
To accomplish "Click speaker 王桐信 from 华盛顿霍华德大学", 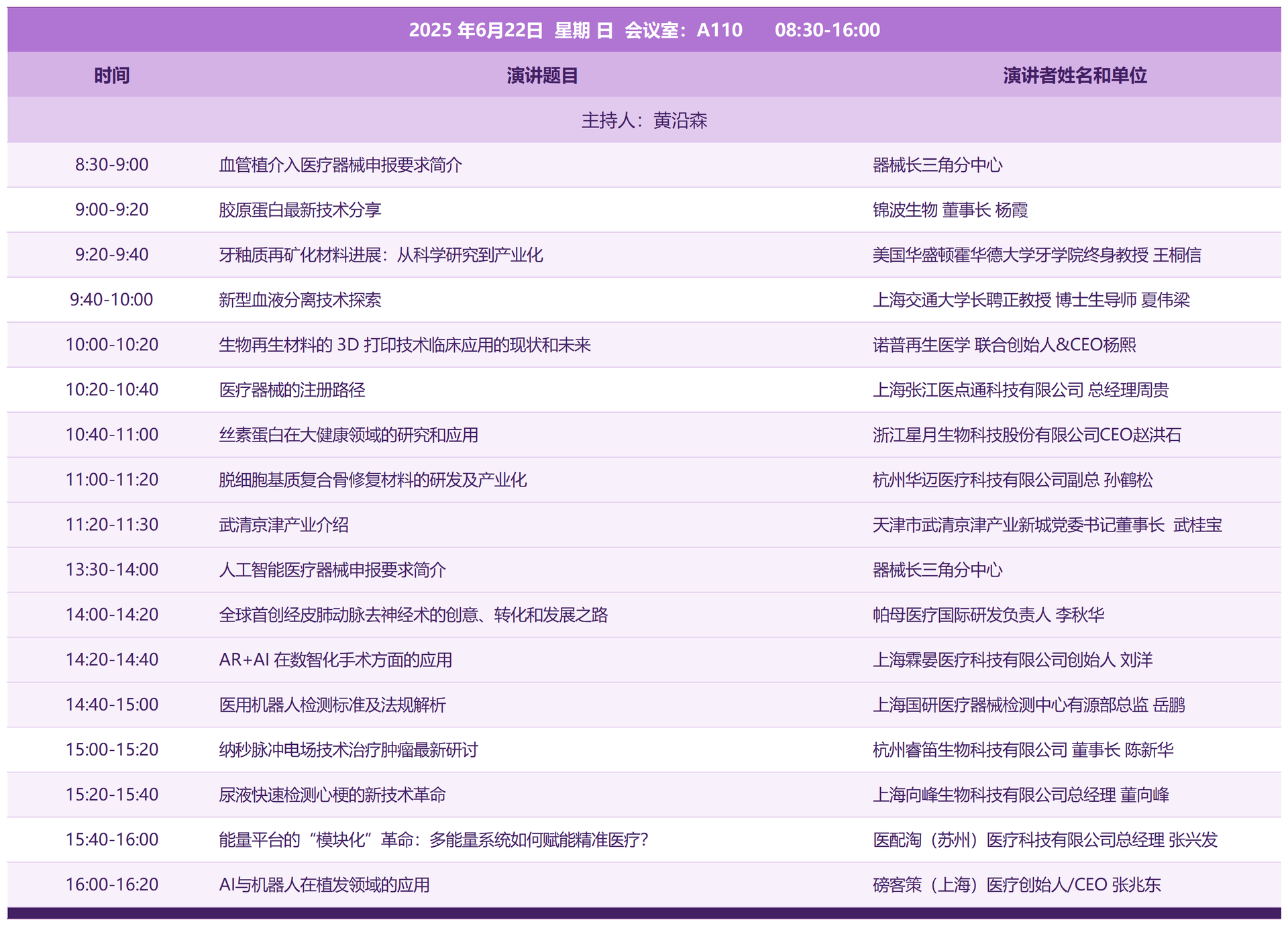I will click(x=1036, y=254).
